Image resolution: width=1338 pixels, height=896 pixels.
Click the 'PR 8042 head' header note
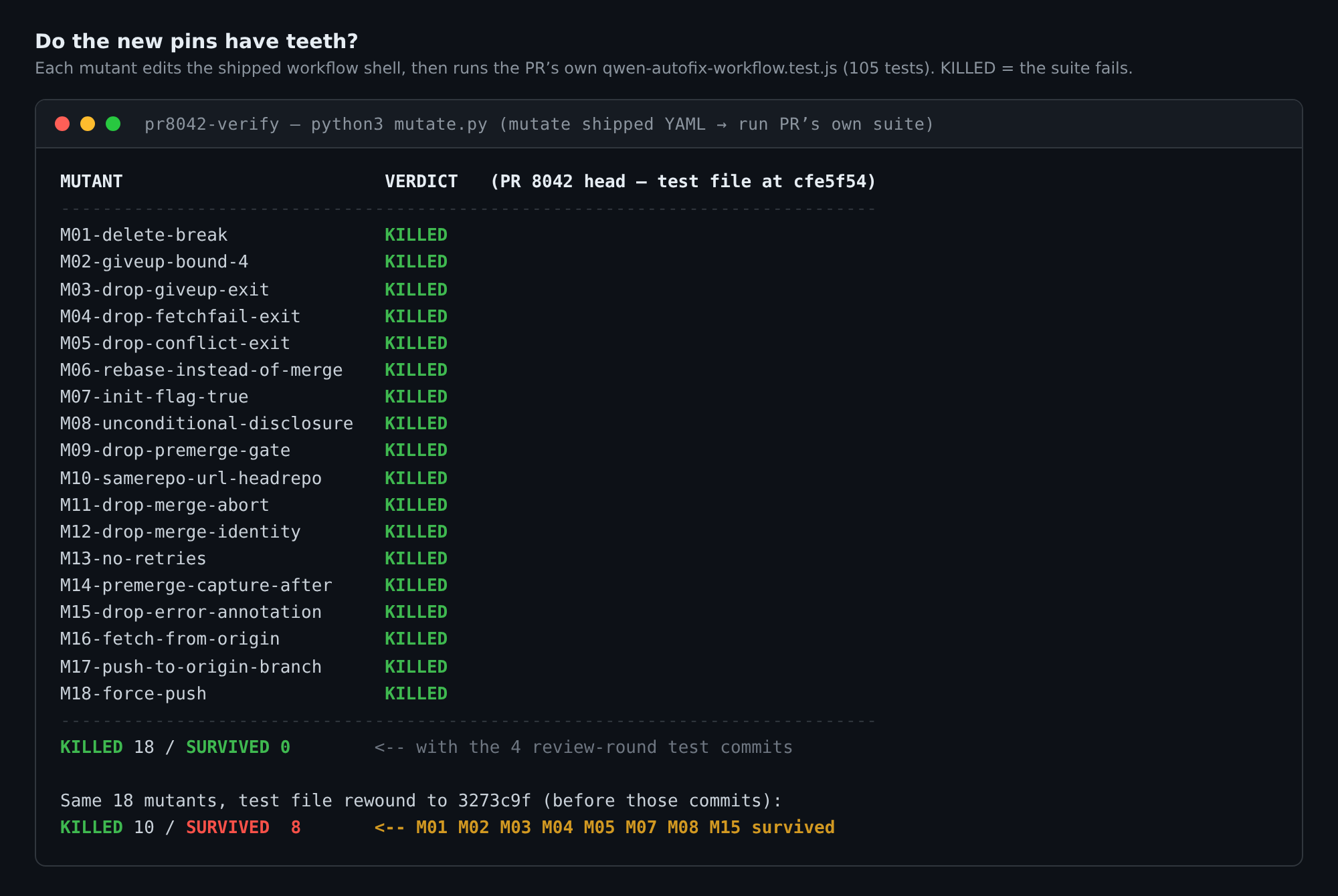click(683, 181)
